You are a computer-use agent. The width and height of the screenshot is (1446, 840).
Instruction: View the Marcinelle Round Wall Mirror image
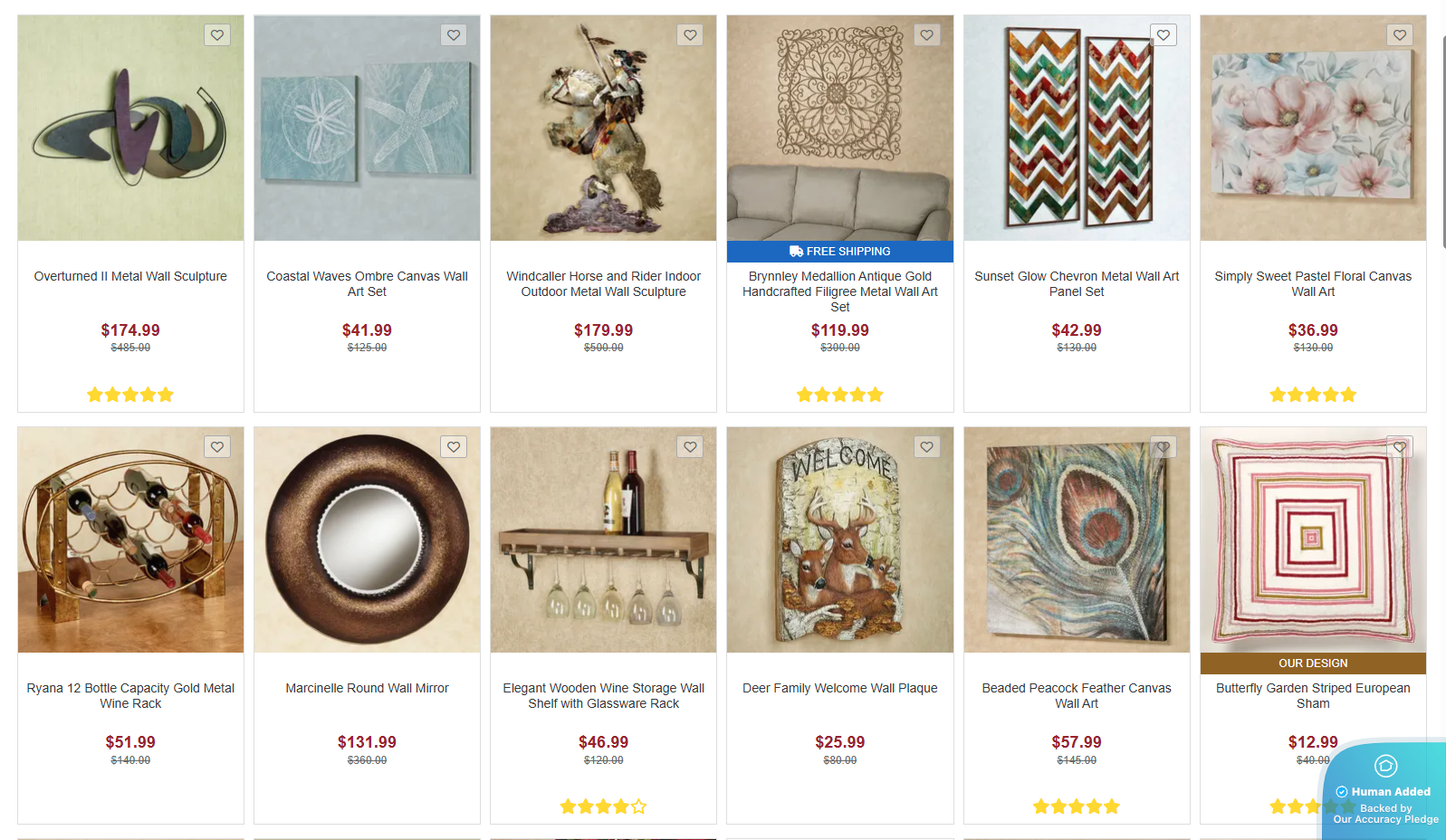tap(367, 539)
